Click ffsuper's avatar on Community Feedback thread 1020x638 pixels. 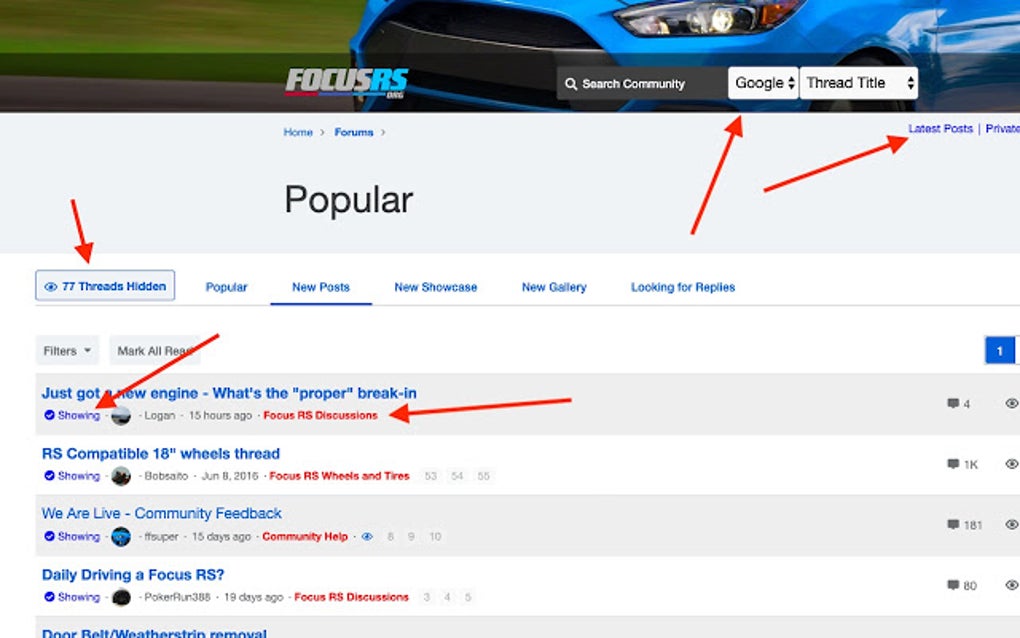122,537
